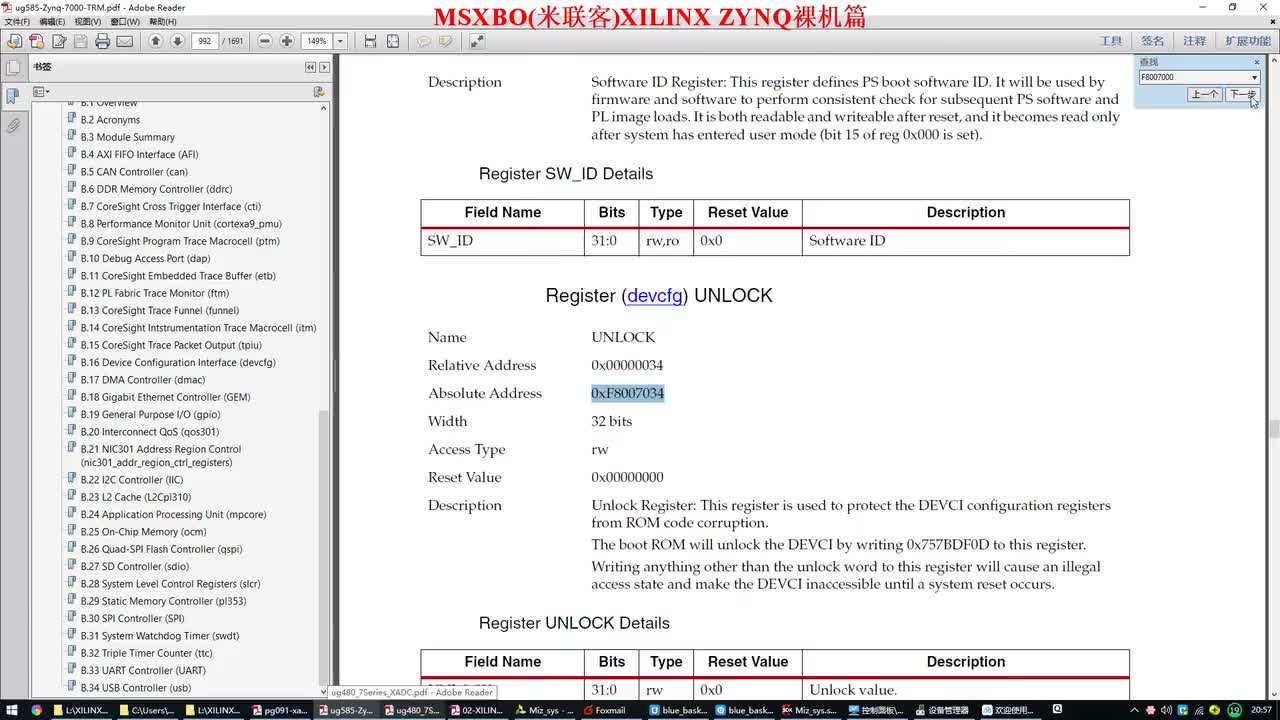1280x720 pixels.
Task: Select bookmark B.26 Quad-SPI Flash Controller (qspi)
Action: [x=161, y=549]
